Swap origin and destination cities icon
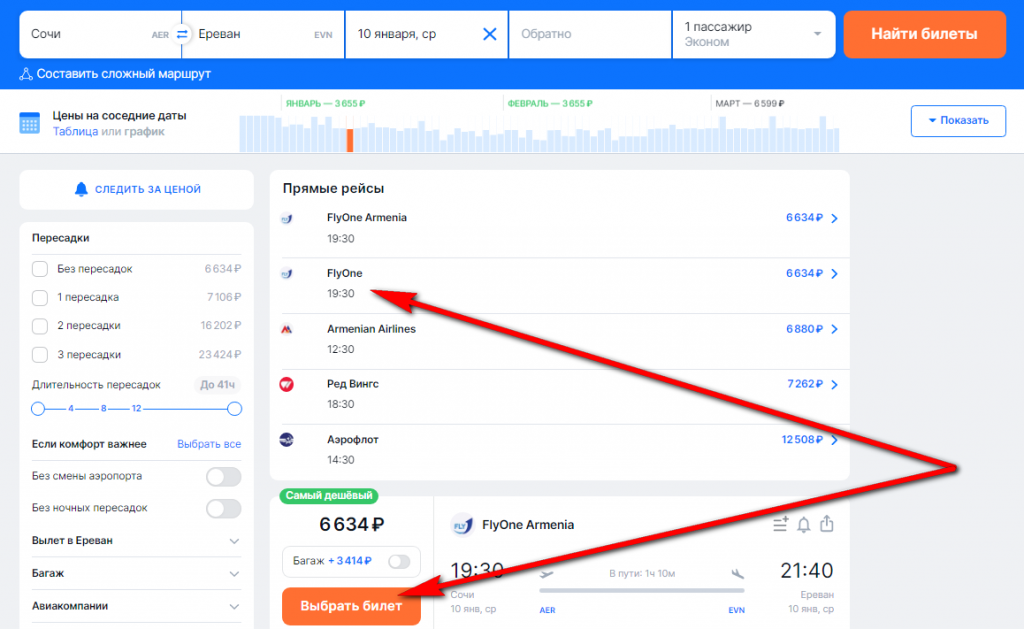 coord(182,34)
